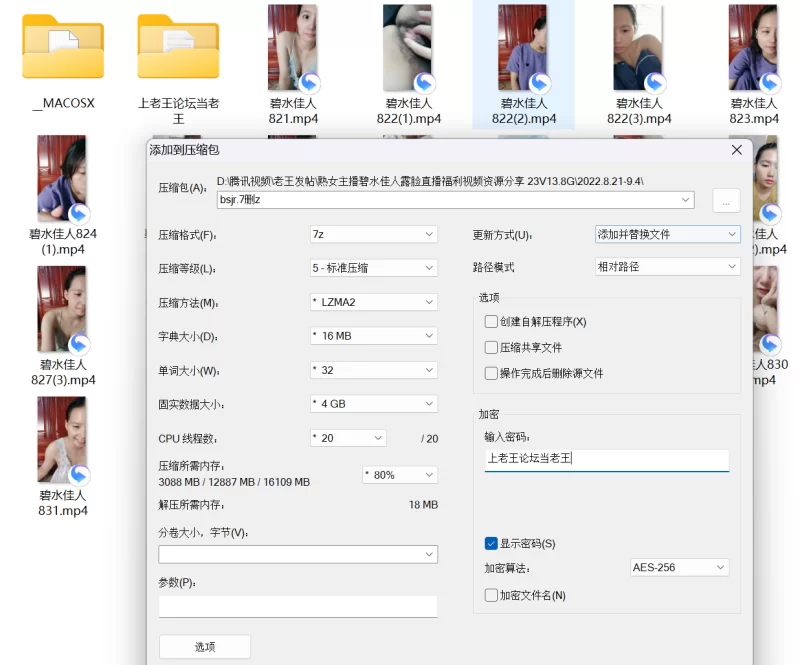This screenshot has height=665, width=800.
Task: Click the 参数 text field
Action: point(297,606)
